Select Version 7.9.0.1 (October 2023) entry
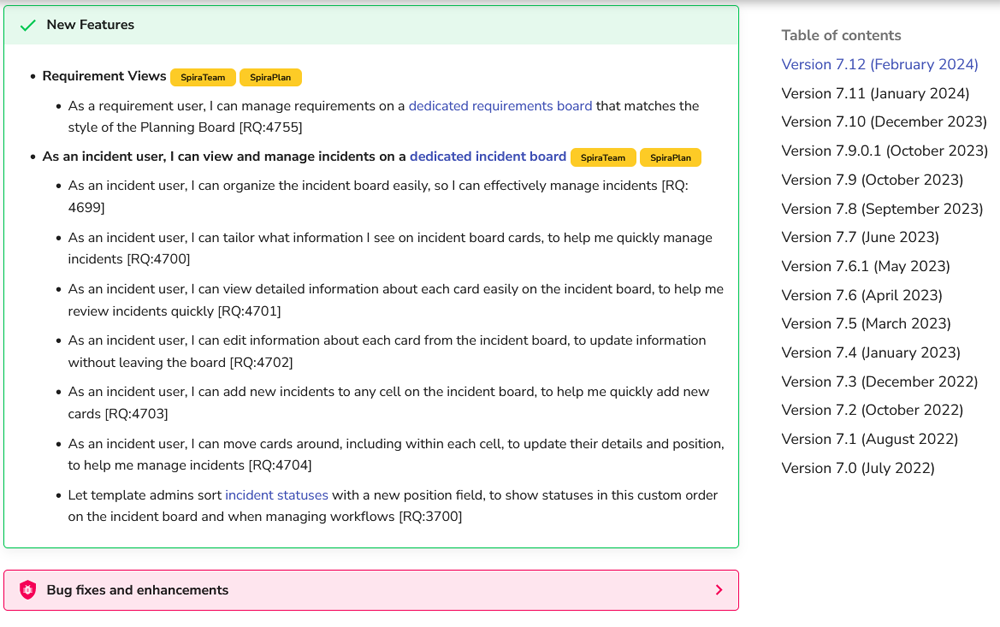 click(x=884, y=151)
